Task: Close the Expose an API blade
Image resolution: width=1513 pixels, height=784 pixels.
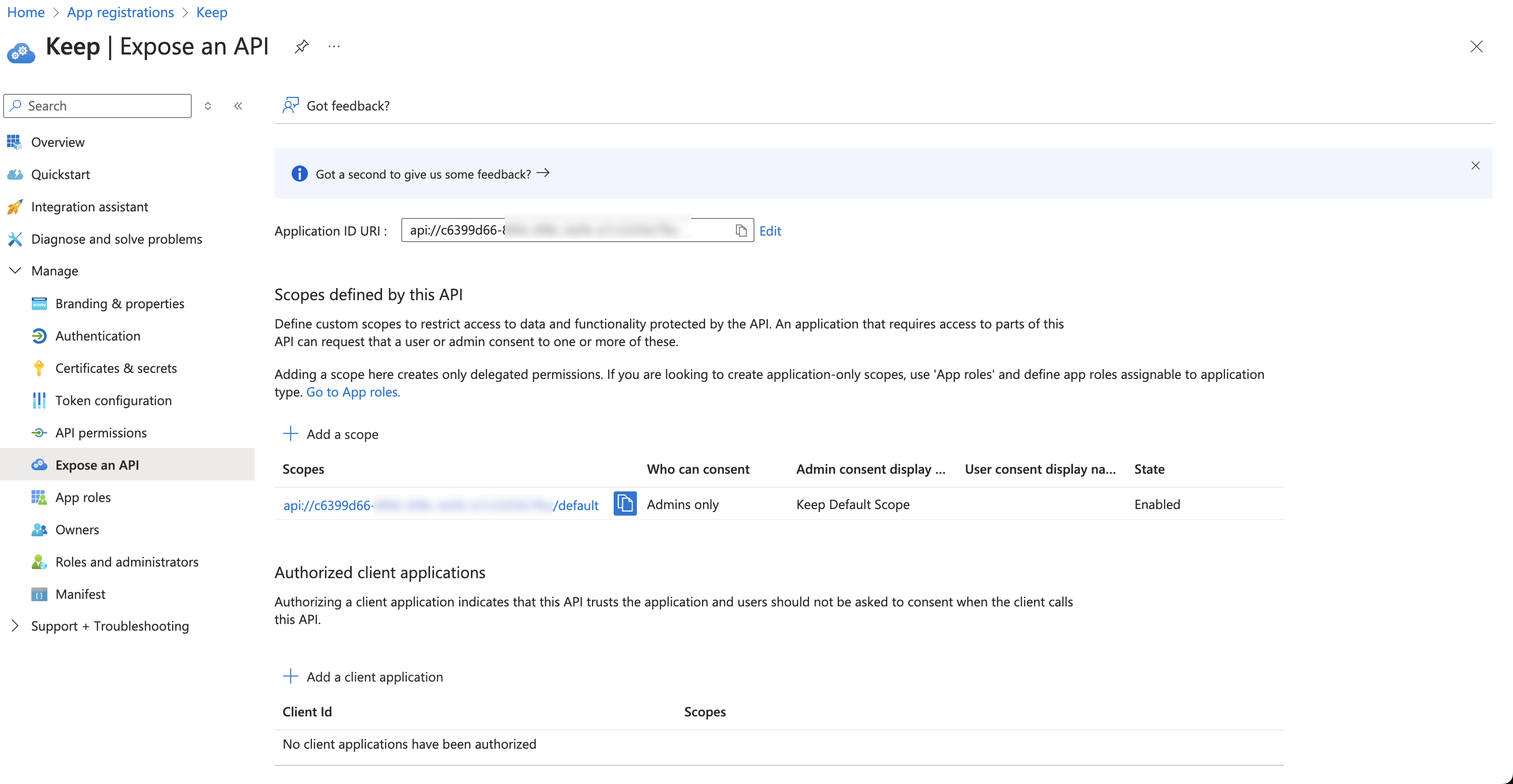Action: [1476, 46]
